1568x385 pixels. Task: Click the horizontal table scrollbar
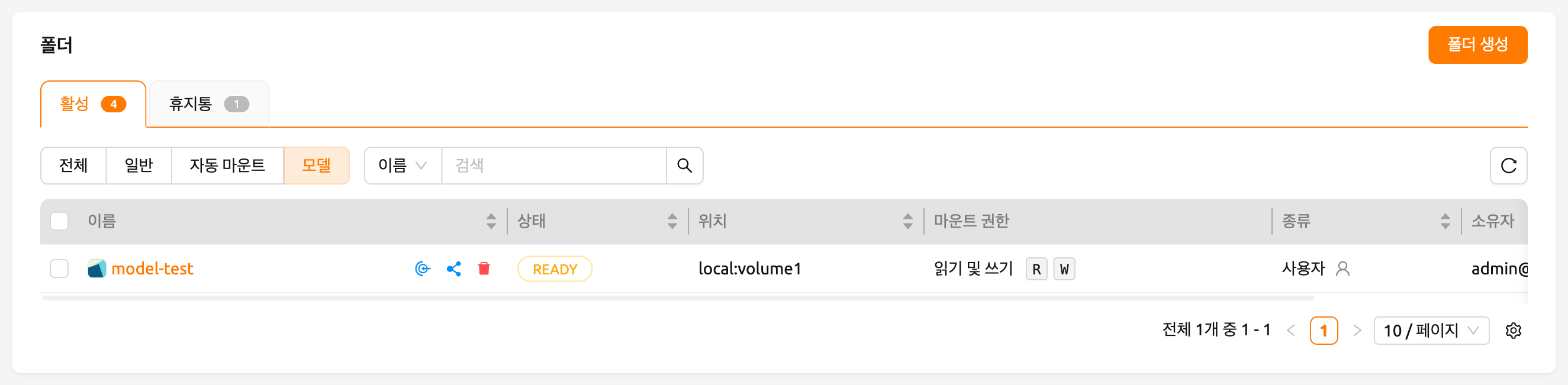pyautogui.click(x=678, y=298)
